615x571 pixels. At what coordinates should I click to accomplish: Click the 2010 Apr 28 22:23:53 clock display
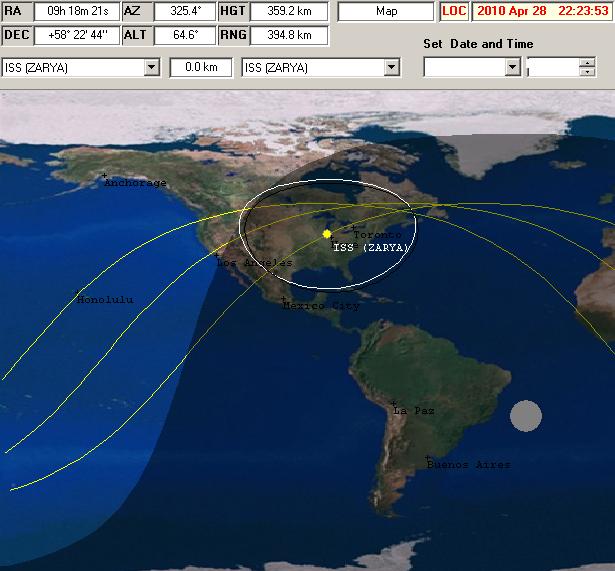543,11
